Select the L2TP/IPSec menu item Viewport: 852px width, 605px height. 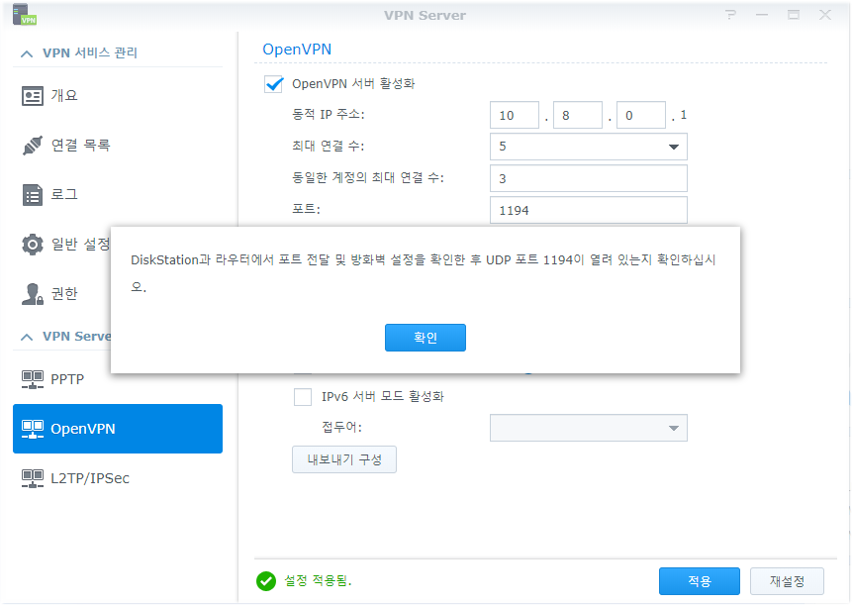tap(118, 478)
